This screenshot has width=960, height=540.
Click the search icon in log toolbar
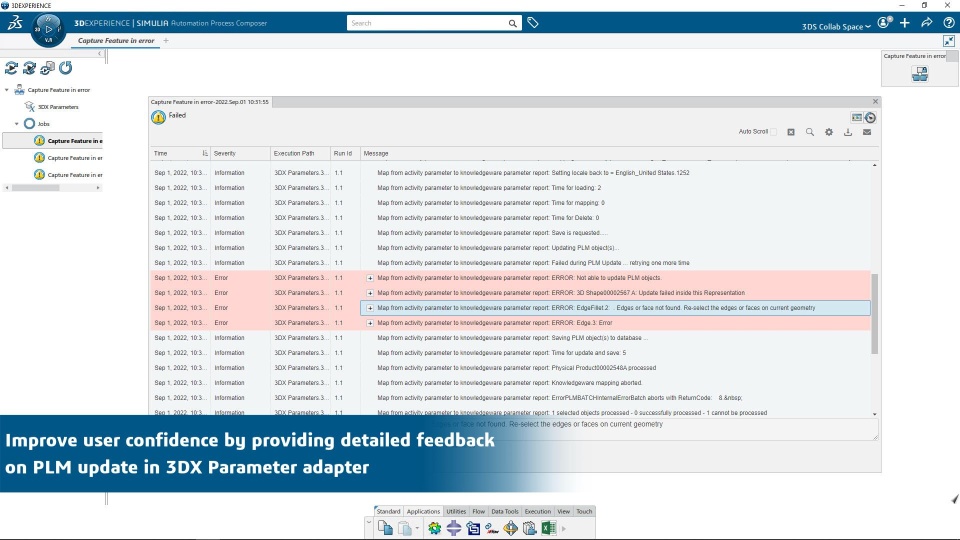pyautogui.click(x=810, y=132)
